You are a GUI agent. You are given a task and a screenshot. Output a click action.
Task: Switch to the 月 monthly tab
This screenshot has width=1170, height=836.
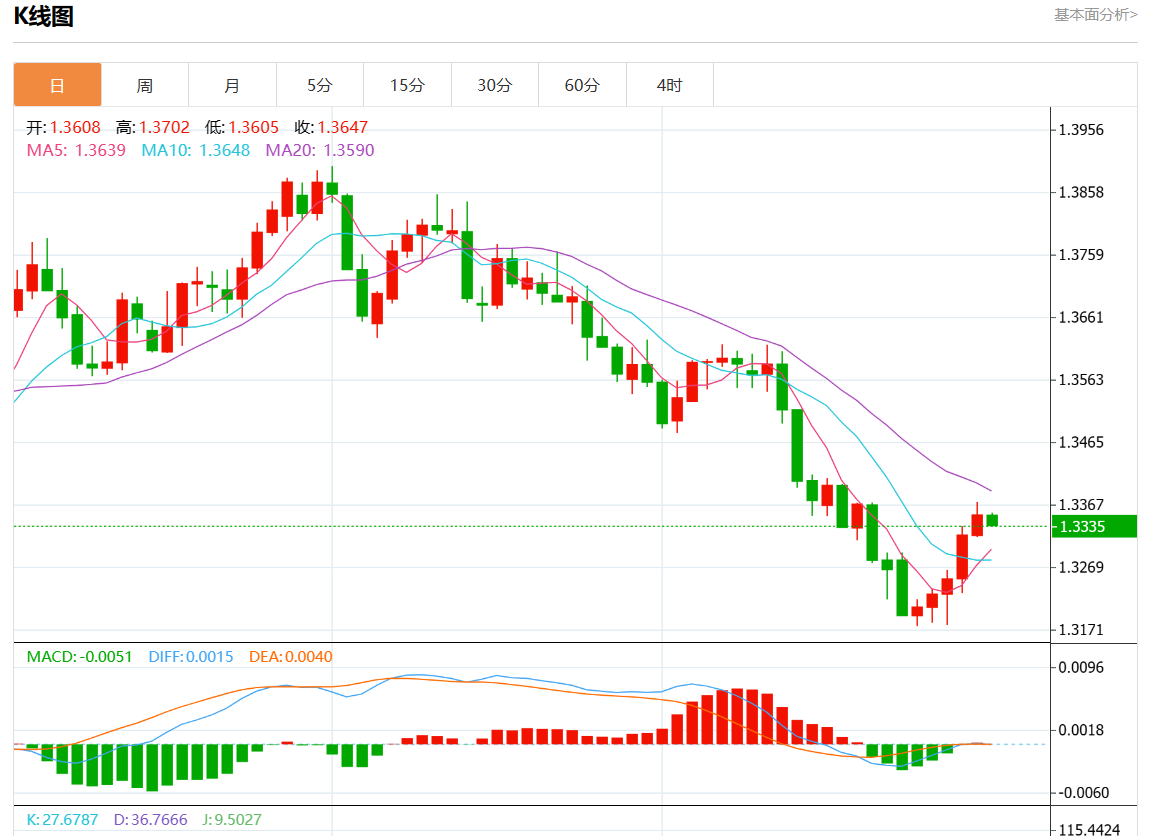[232, 85]
